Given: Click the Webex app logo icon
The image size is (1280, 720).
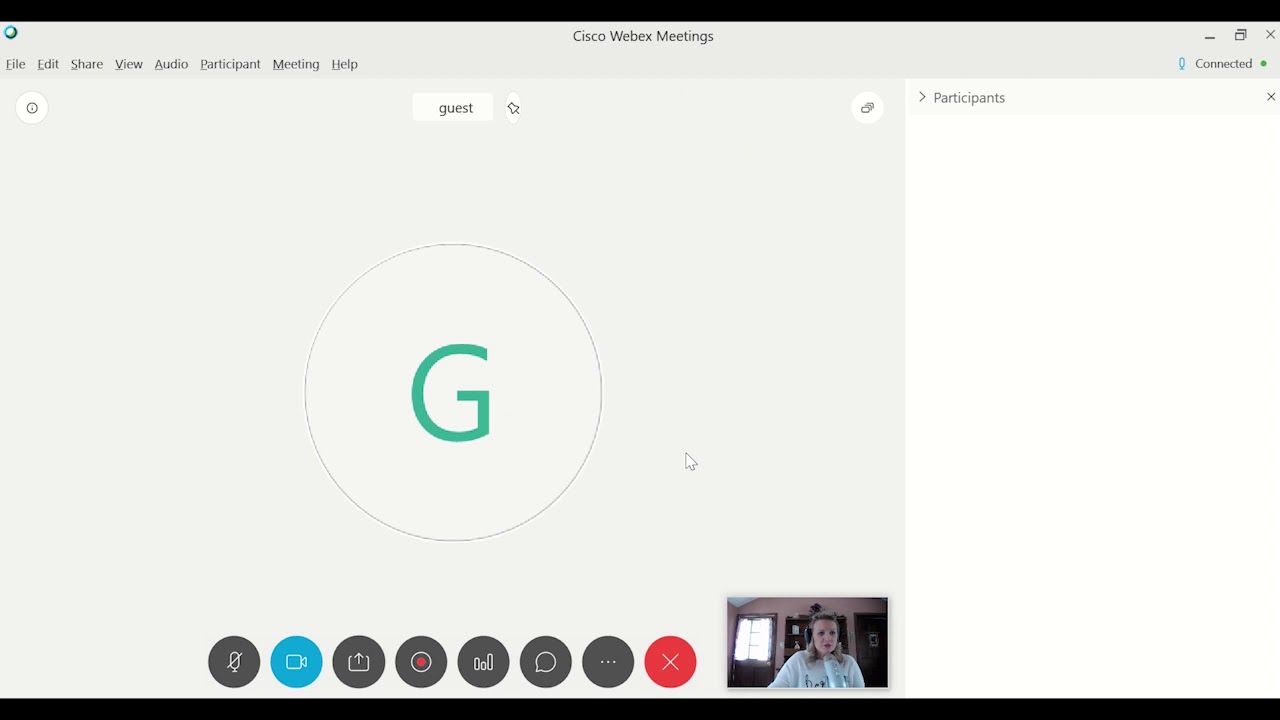Looking at the screenshot, I should click(10, 33).
